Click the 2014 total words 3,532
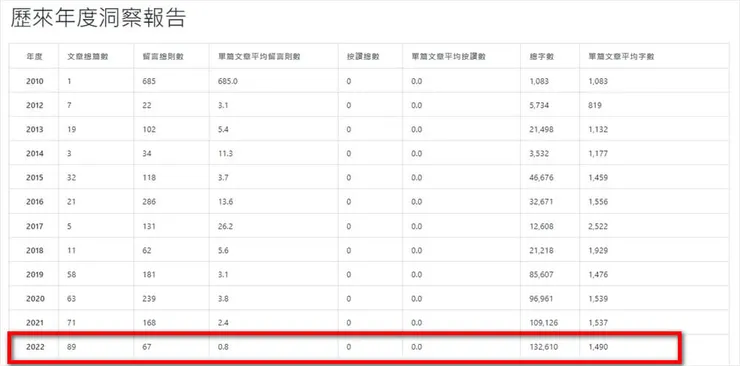Image resolution: width=740 pixels, height=366 pixels. [x=538, y=153]
